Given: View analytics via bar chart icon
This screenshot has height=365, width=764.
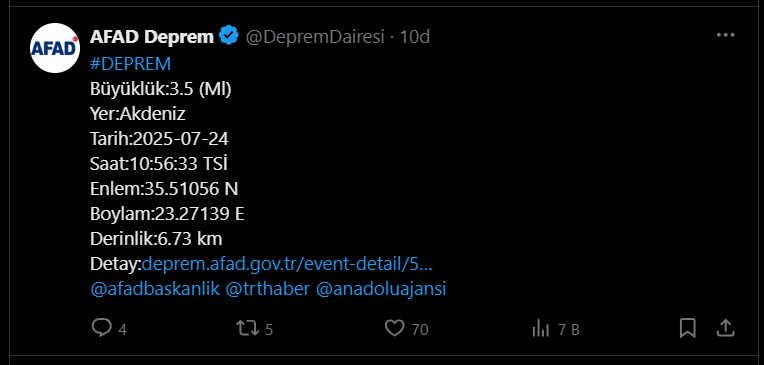Looking at the screenshot, I should [541, 328].
